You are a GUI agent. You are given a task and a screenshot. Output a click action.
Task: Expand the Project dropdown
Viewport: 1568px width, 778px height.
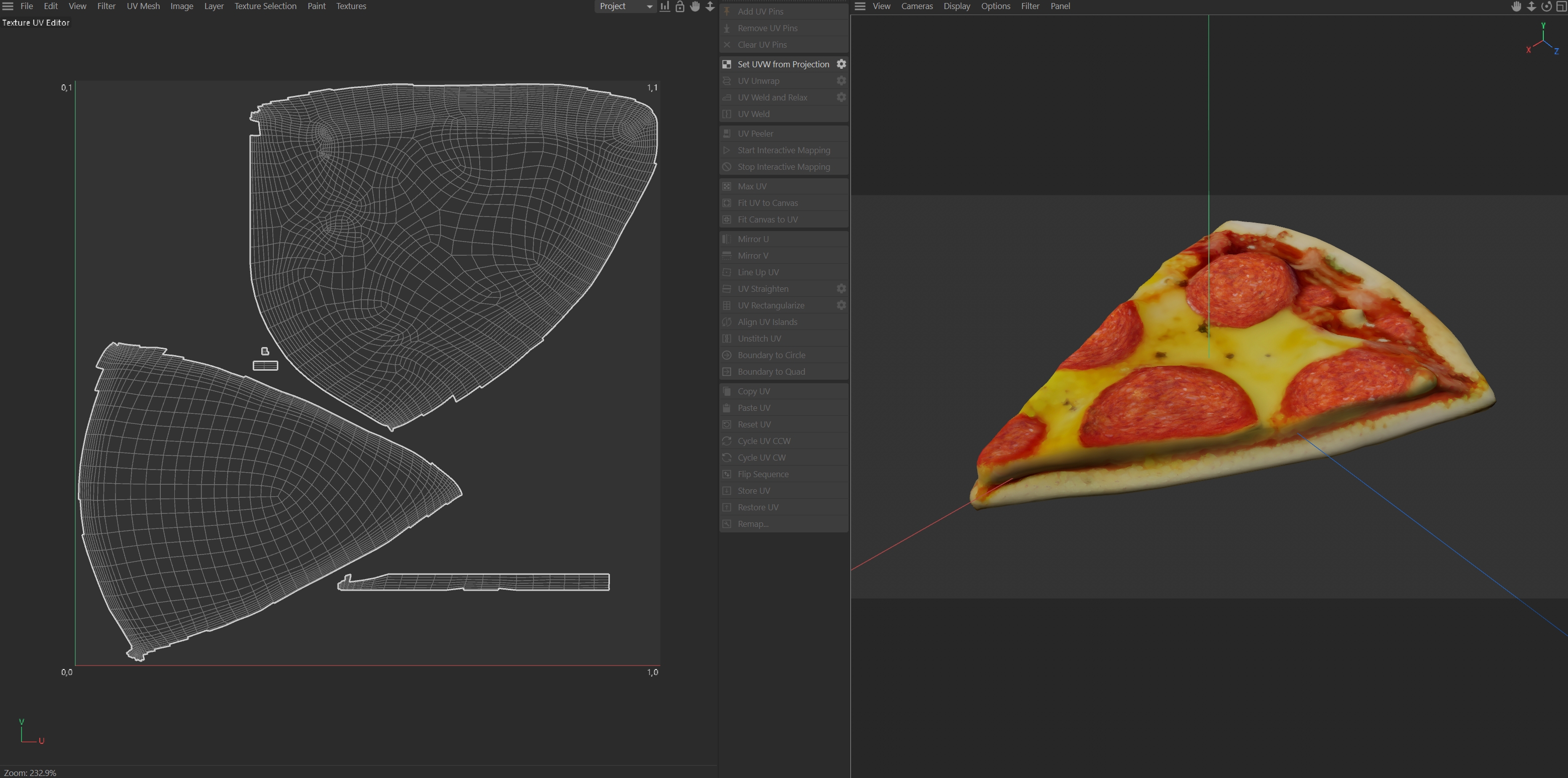[624, 6]
